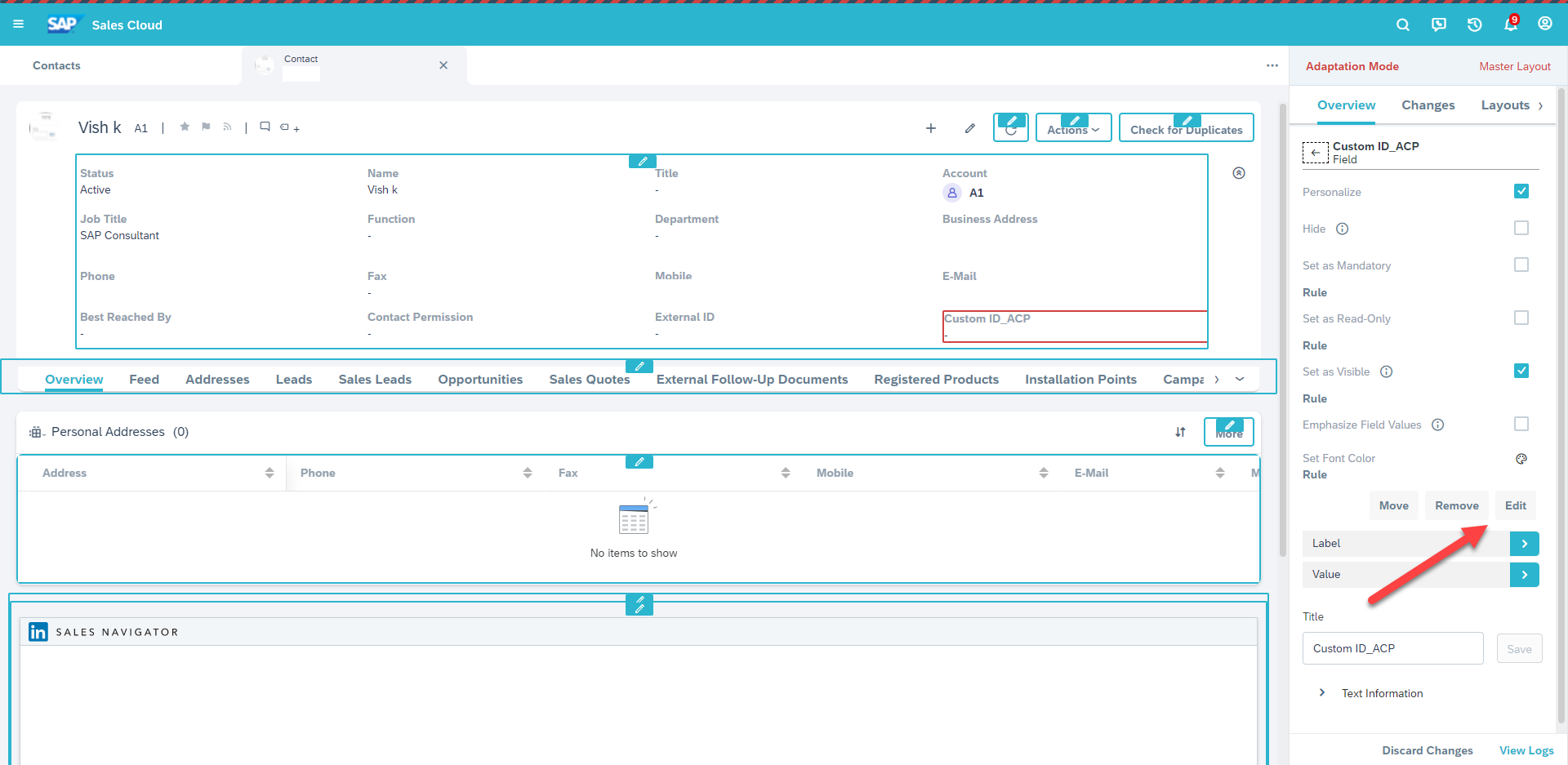1568x765 pixels.
Task: Open the Sales Quotes tab
Action: point(590,380)
